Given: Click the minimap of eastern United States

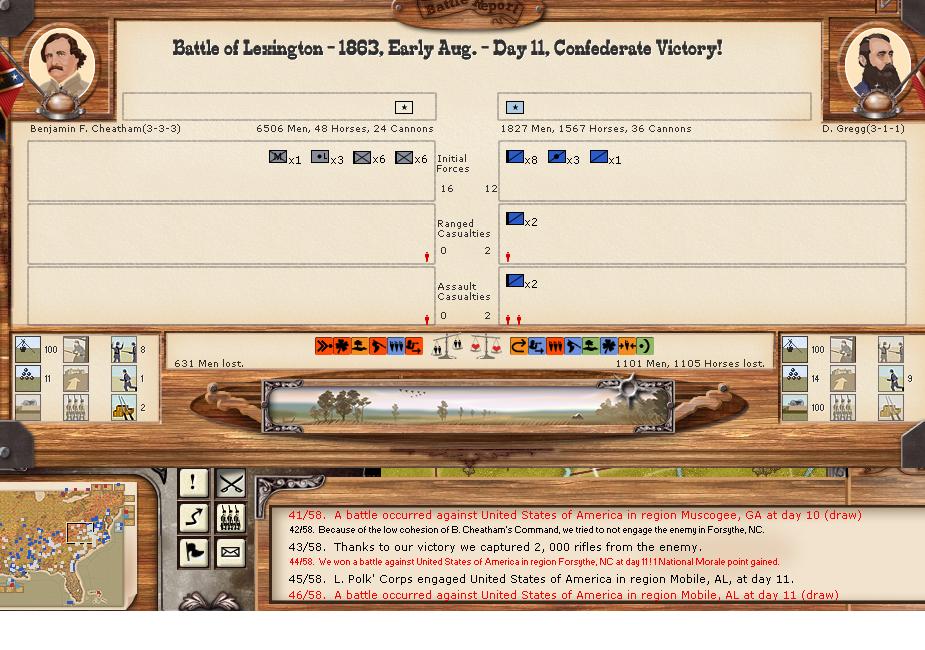Looking at the screenshot, I should [x=67, y=544].
